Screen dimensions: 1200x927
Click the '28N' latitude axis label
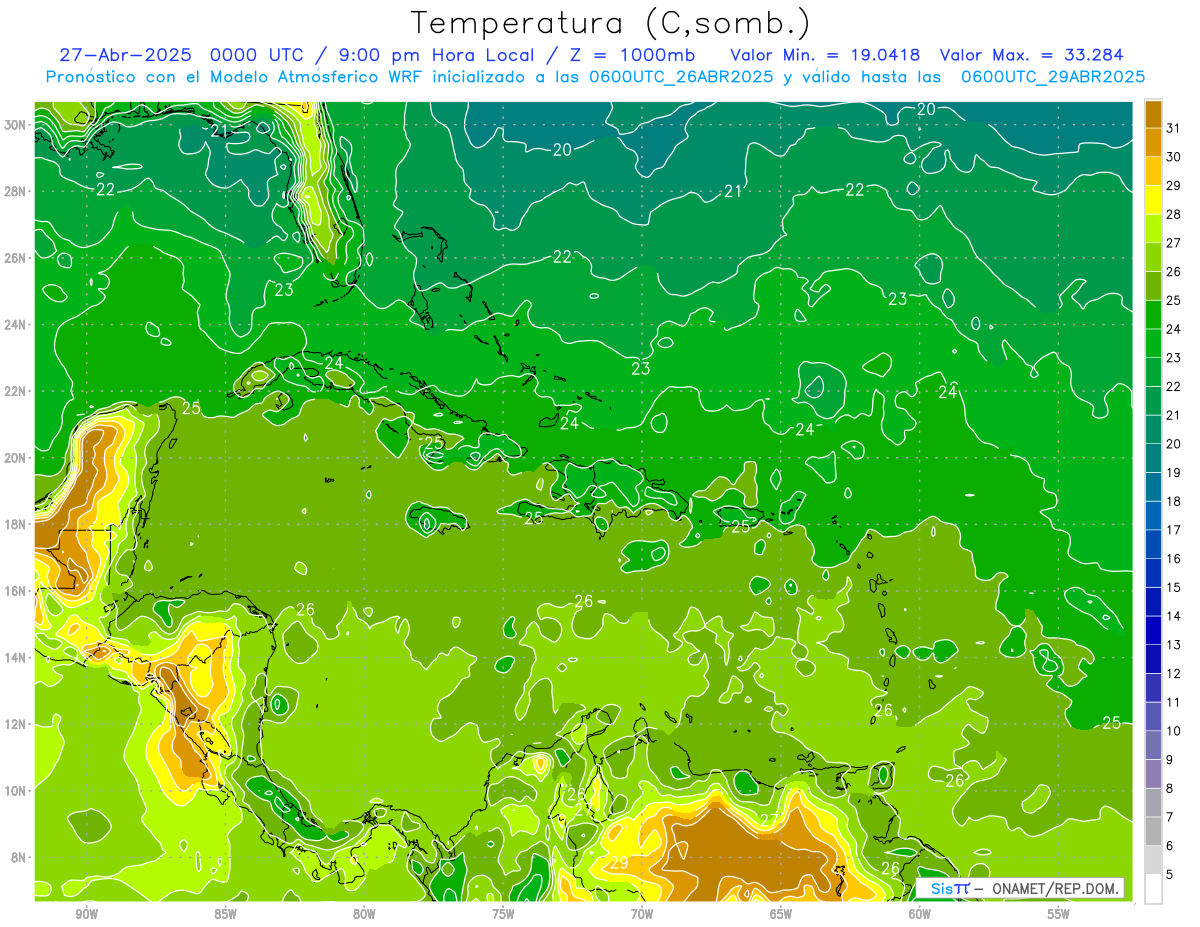click(x=16, y=191)
